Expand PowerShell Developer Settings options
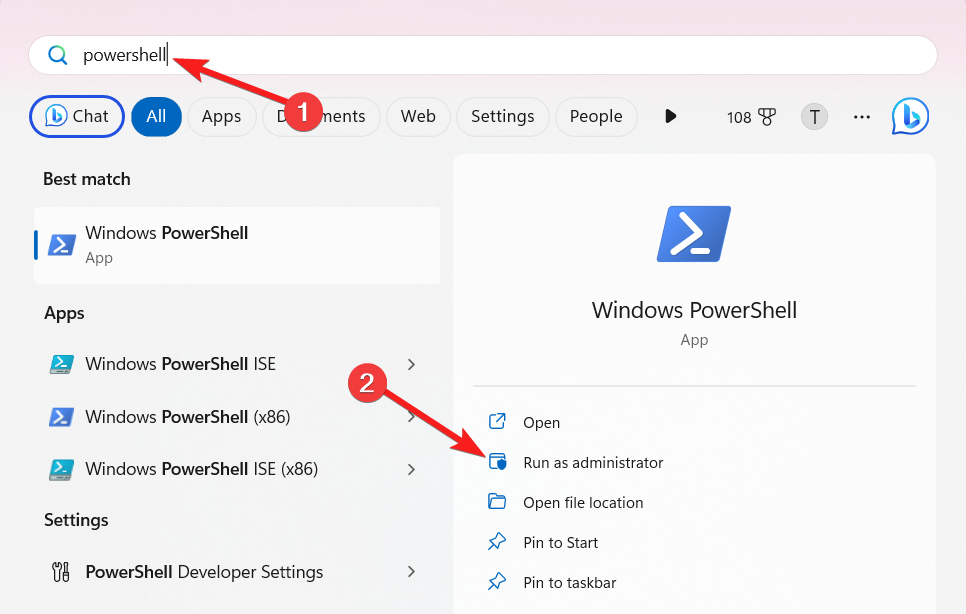Viewport: 966px width, 614px height. click(x=411, y=571)
